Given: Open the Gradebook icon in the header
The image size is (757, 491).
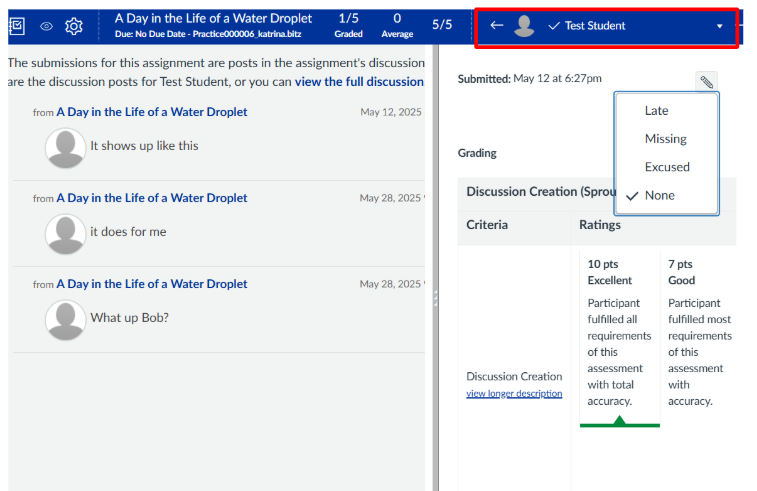Looking at the screenshot, I should pyautogui.click(x=16, y=26).
